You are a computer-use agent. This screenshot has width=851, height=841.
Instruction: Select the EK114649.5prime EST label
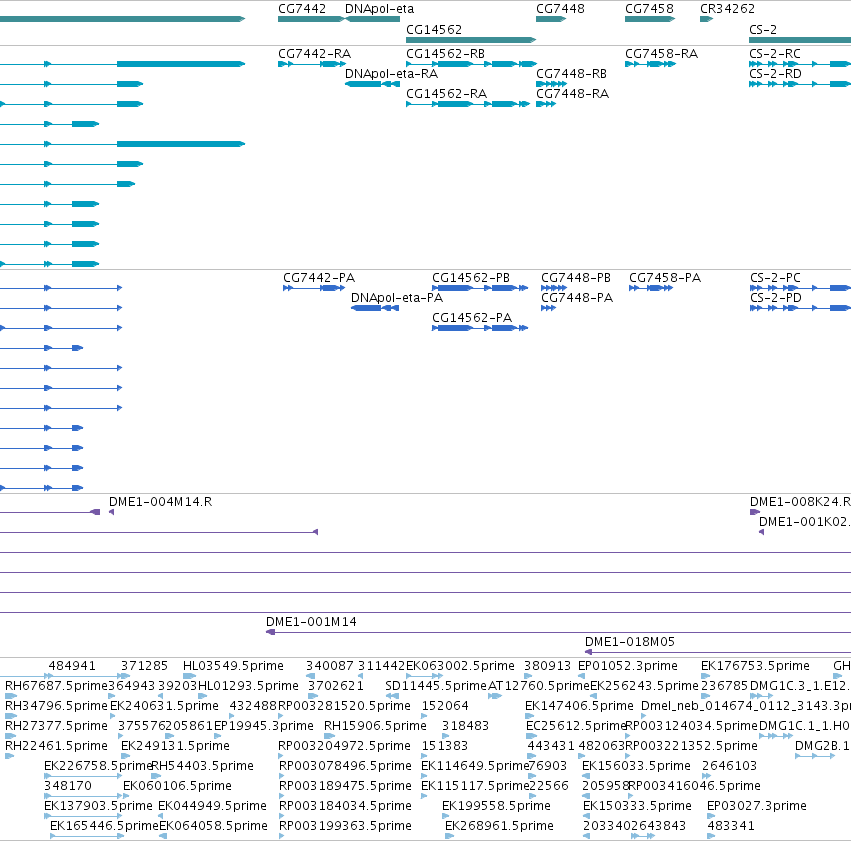474,766
